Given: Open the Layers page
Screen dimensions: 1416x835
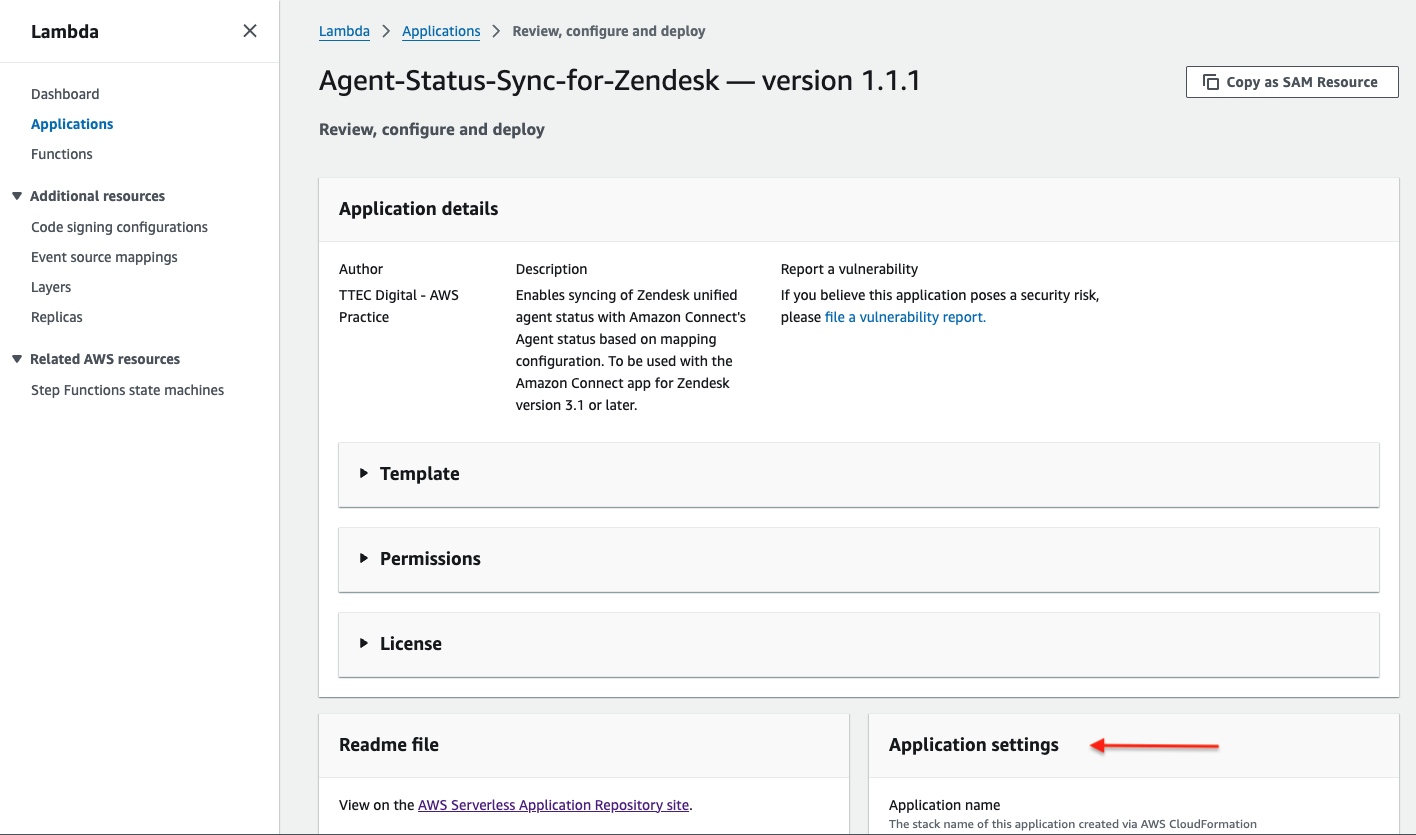Looking at the screenshot, I should point(51,287).
